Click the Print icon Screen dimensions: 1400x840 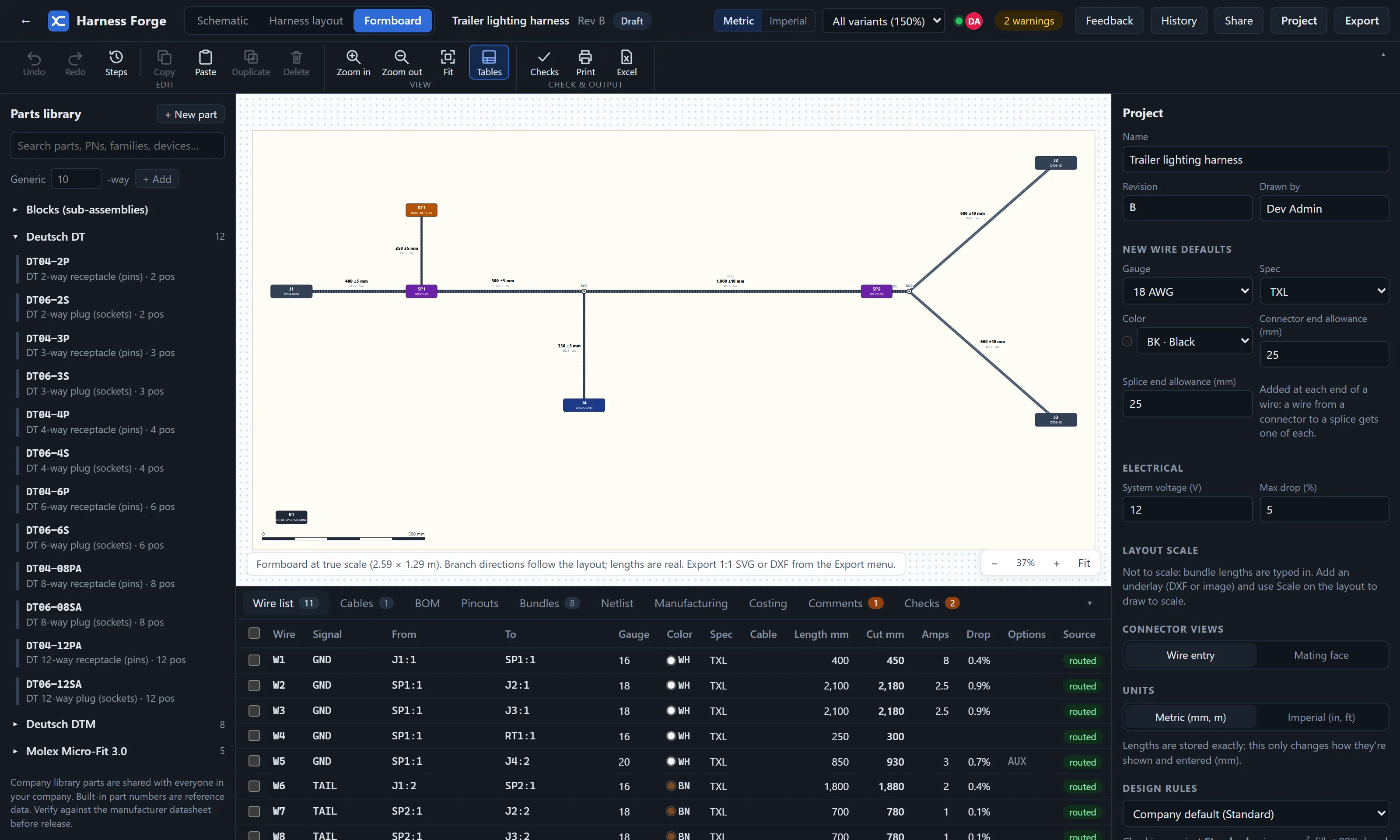pyautogui.click(x=585, y=57)
